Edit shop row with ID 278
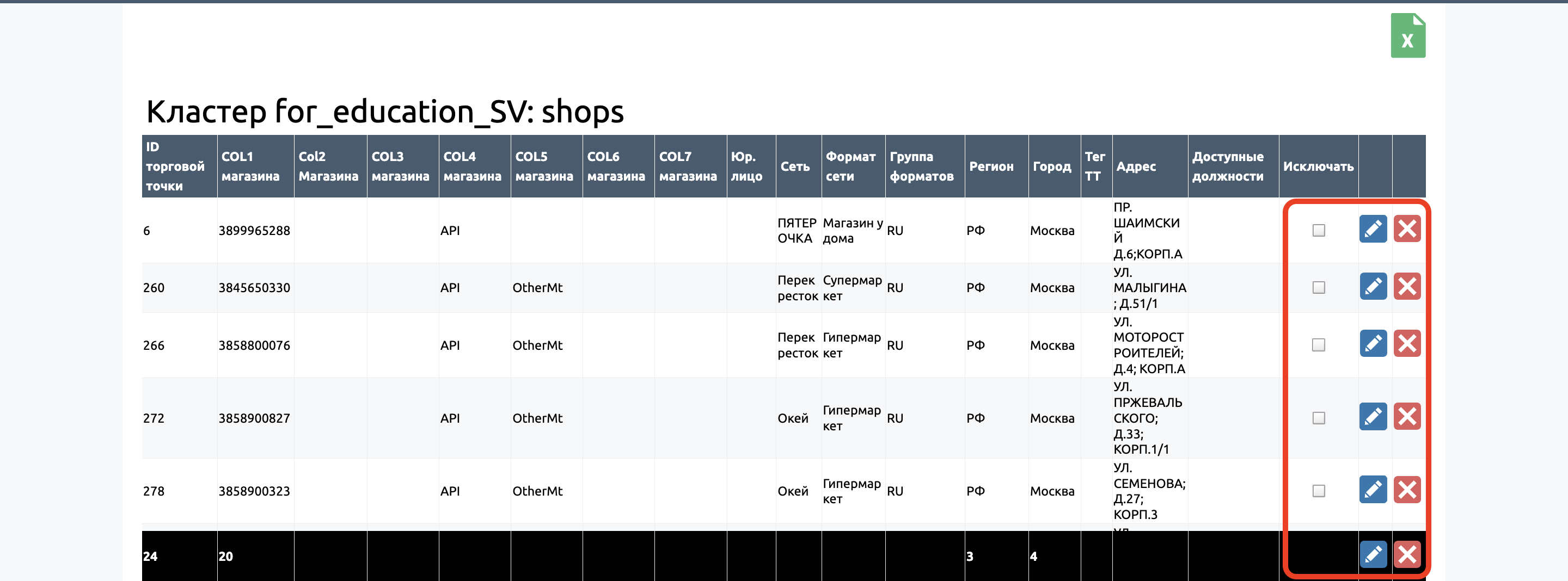 click(x=1373, y=490)
